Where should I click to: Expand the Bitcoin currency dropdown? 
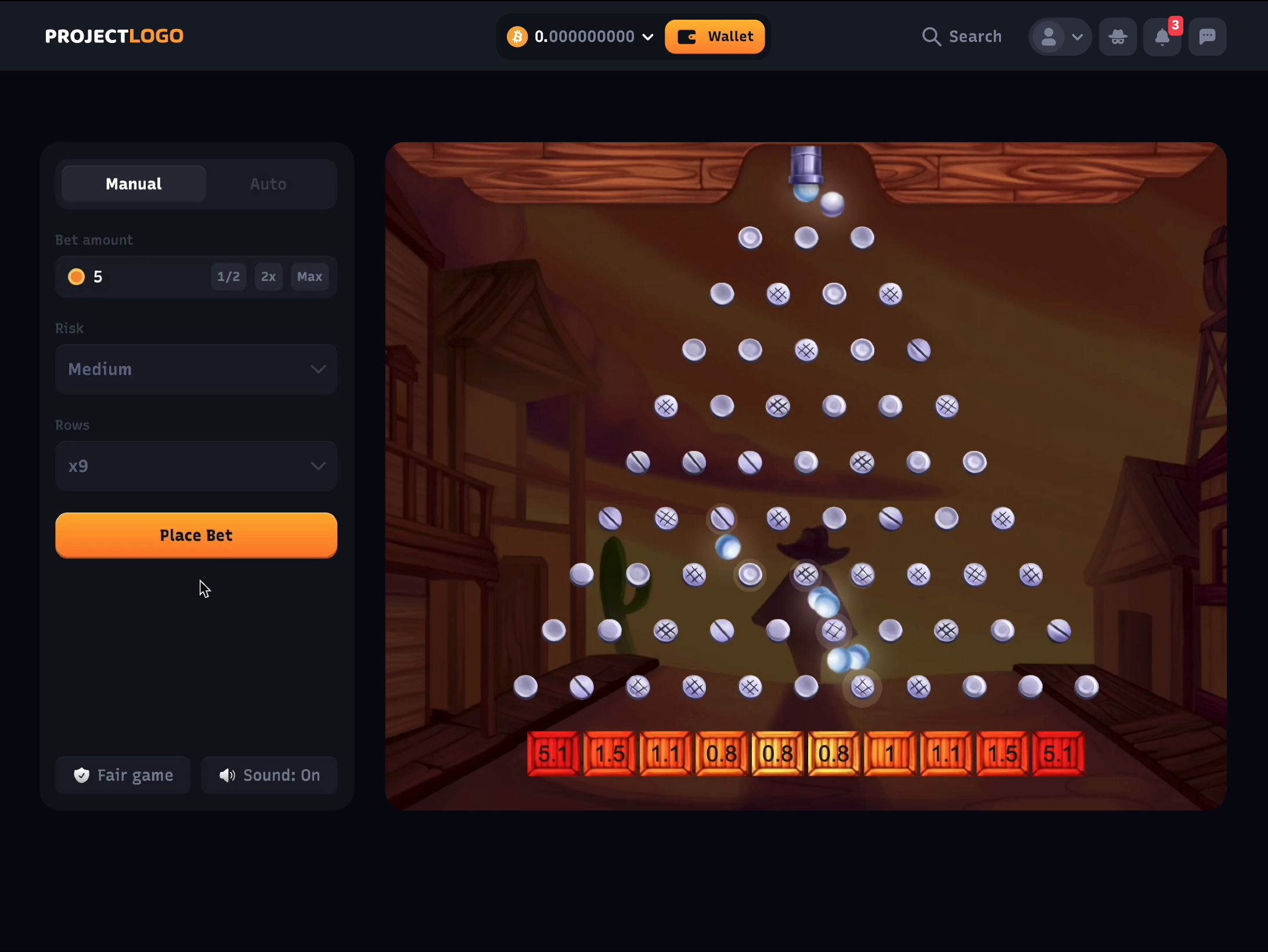tap(649, 36)
